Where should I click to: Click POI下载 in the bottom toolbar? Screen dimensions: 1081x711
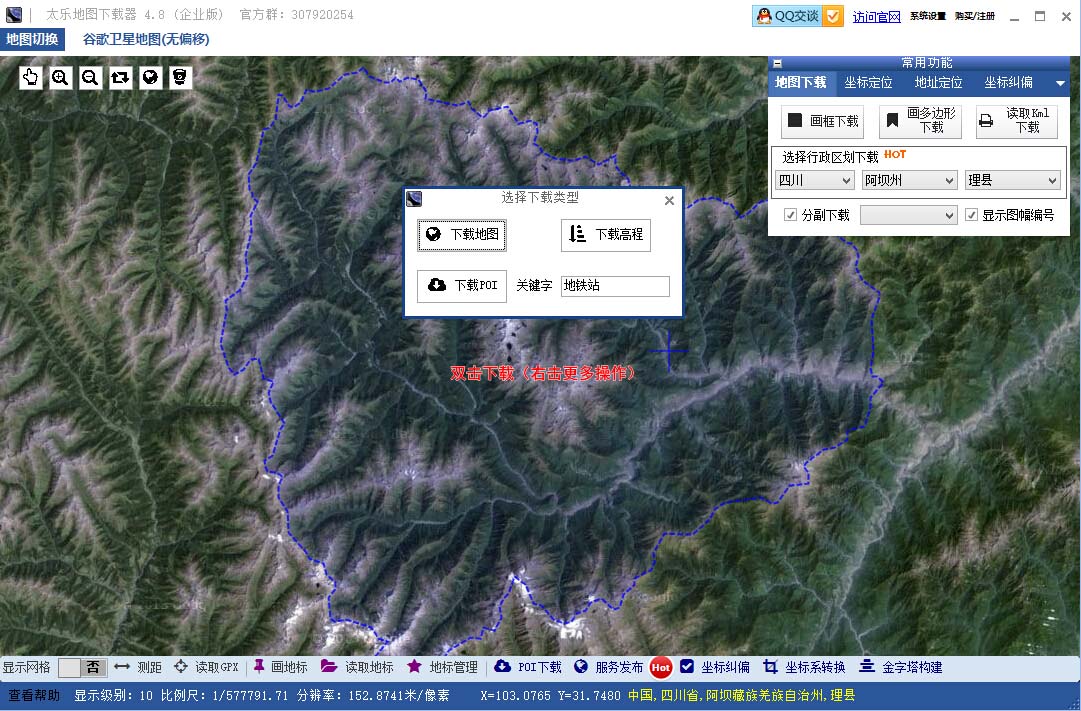(528, 667)
